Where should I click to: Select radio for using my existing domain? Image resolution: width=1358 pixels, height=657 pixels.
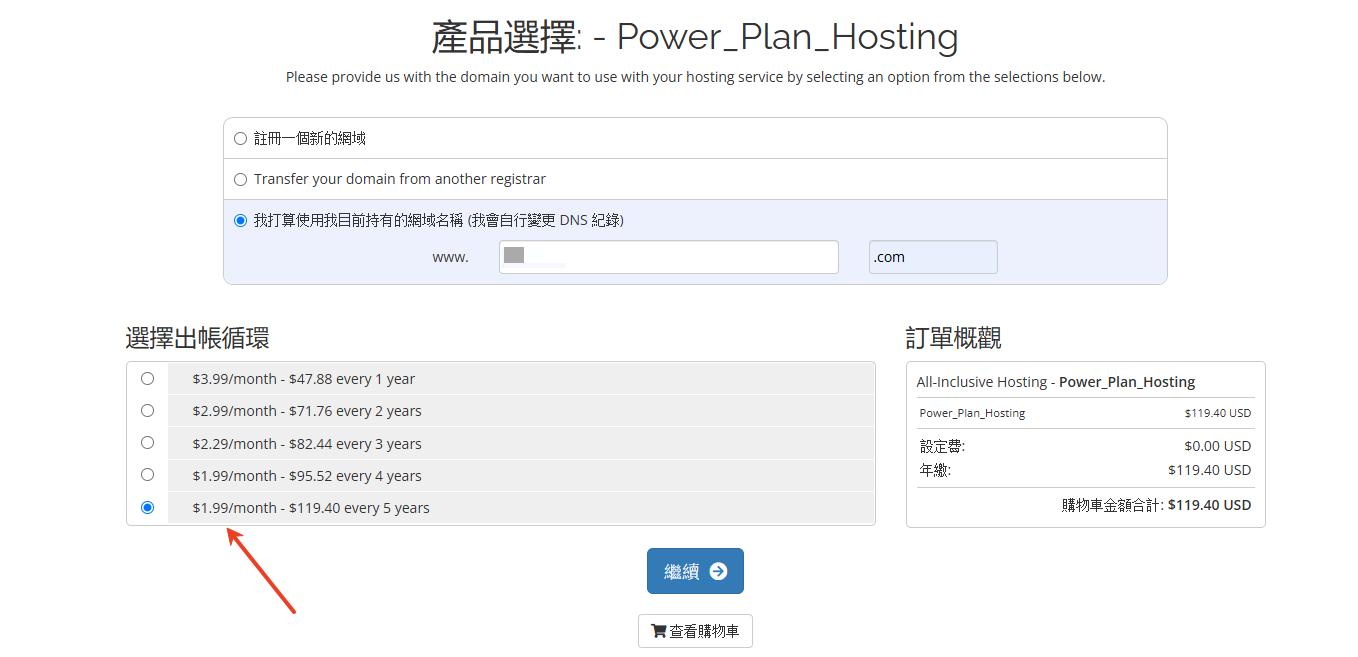coord(240,221)
